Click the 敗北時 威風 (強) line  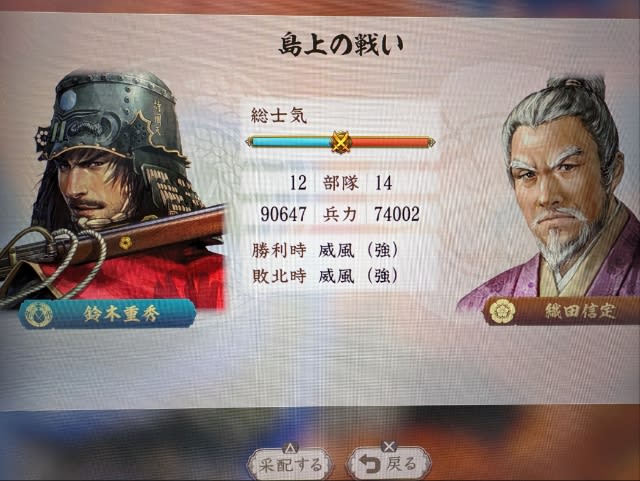pyautogui.click(x=325, y=276)
